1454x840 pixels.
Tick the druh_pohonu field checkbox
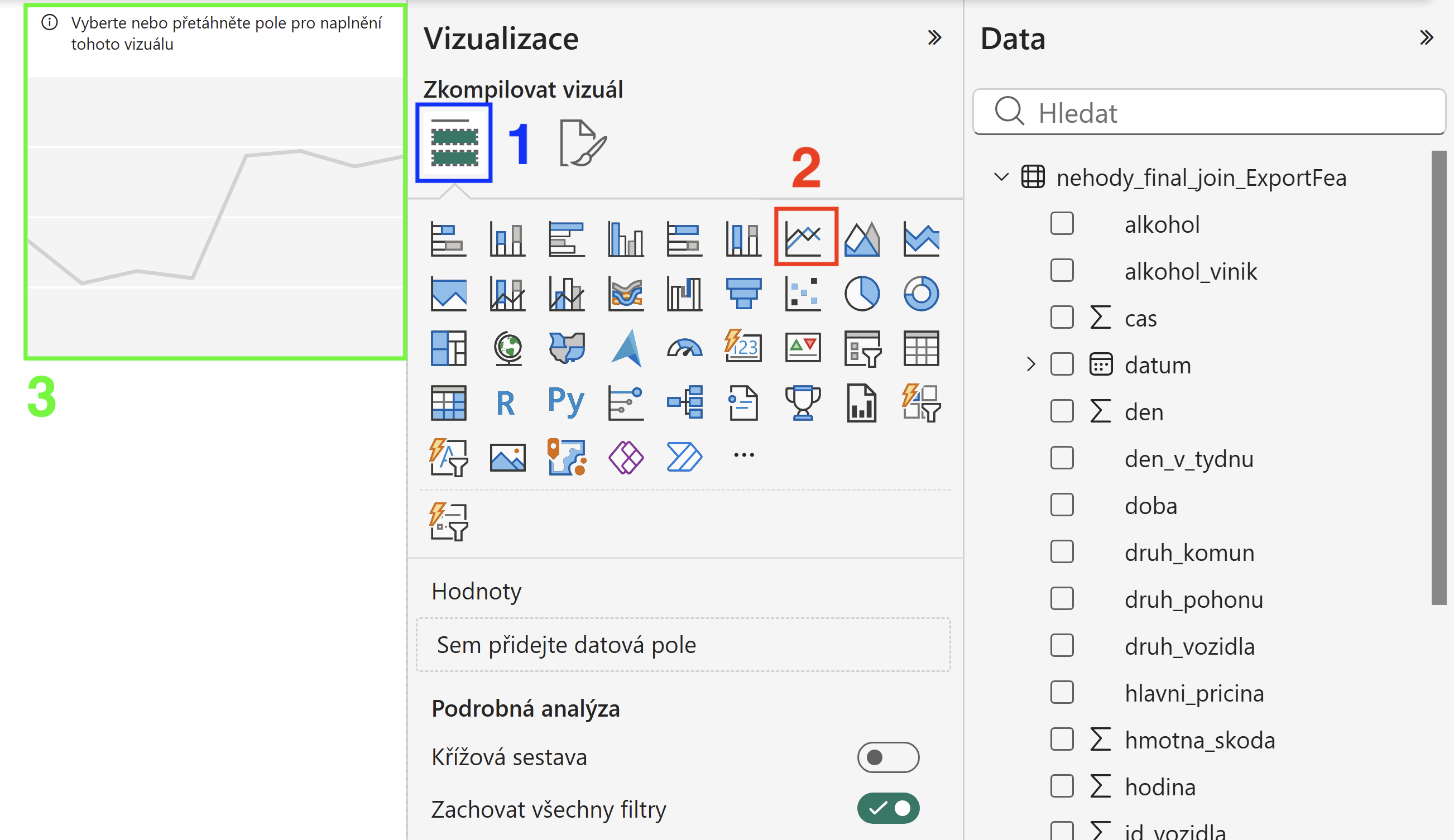pos(1062,599)
